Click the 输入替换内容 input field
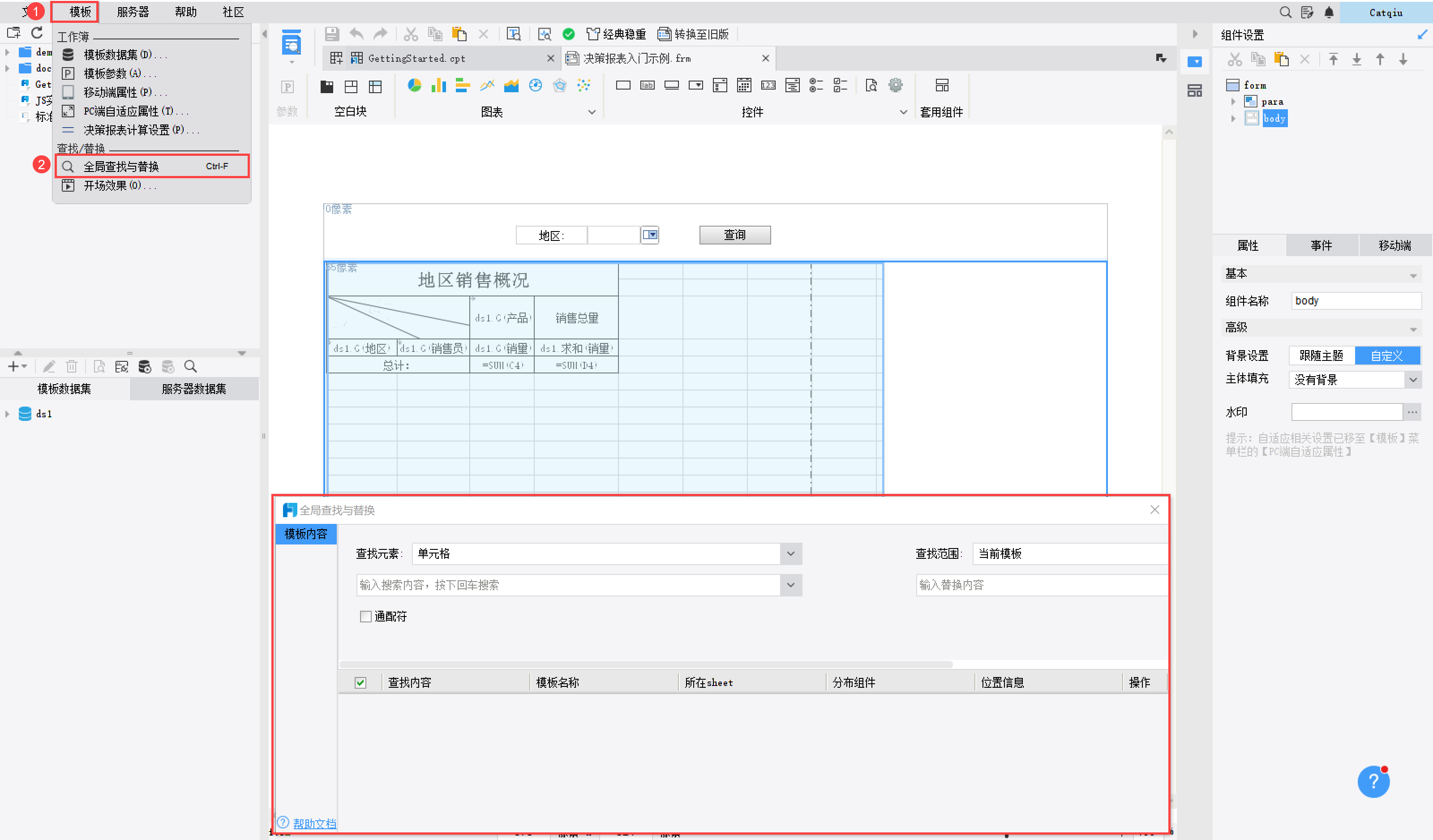Viewport: 1433px width, 840px height. pos(1041,585)
